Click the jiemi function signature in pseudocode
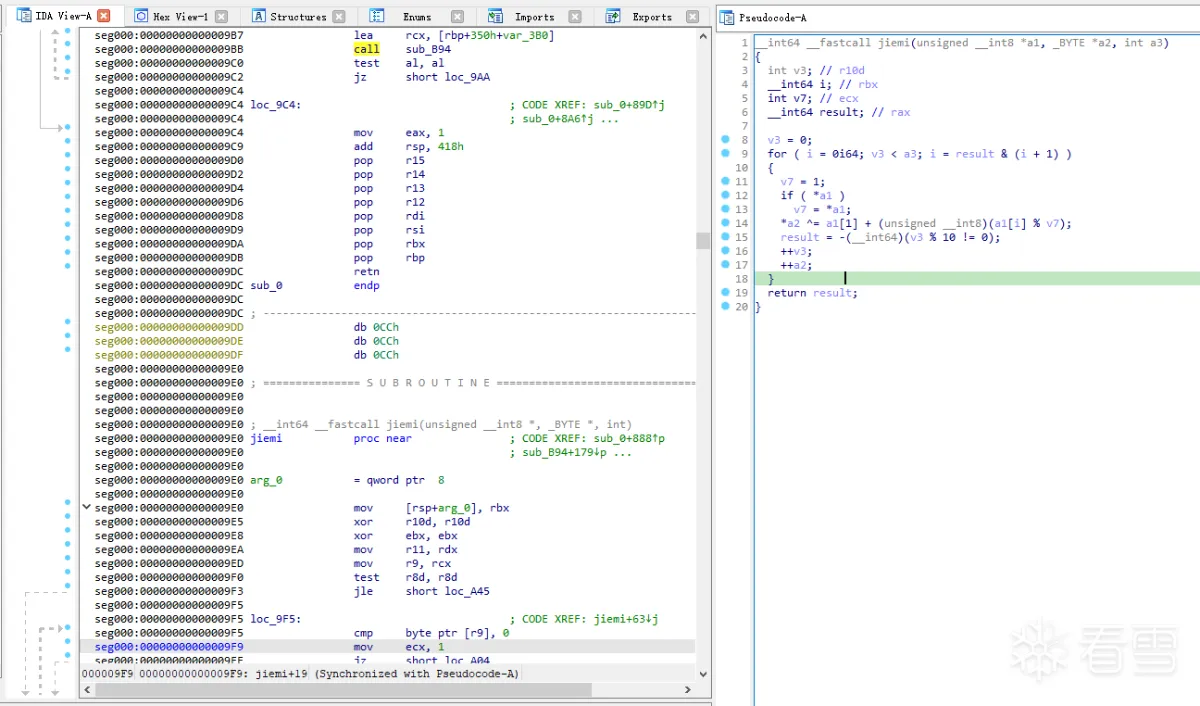The height and width of the screenshot is (706, 1200). [962, 42]
